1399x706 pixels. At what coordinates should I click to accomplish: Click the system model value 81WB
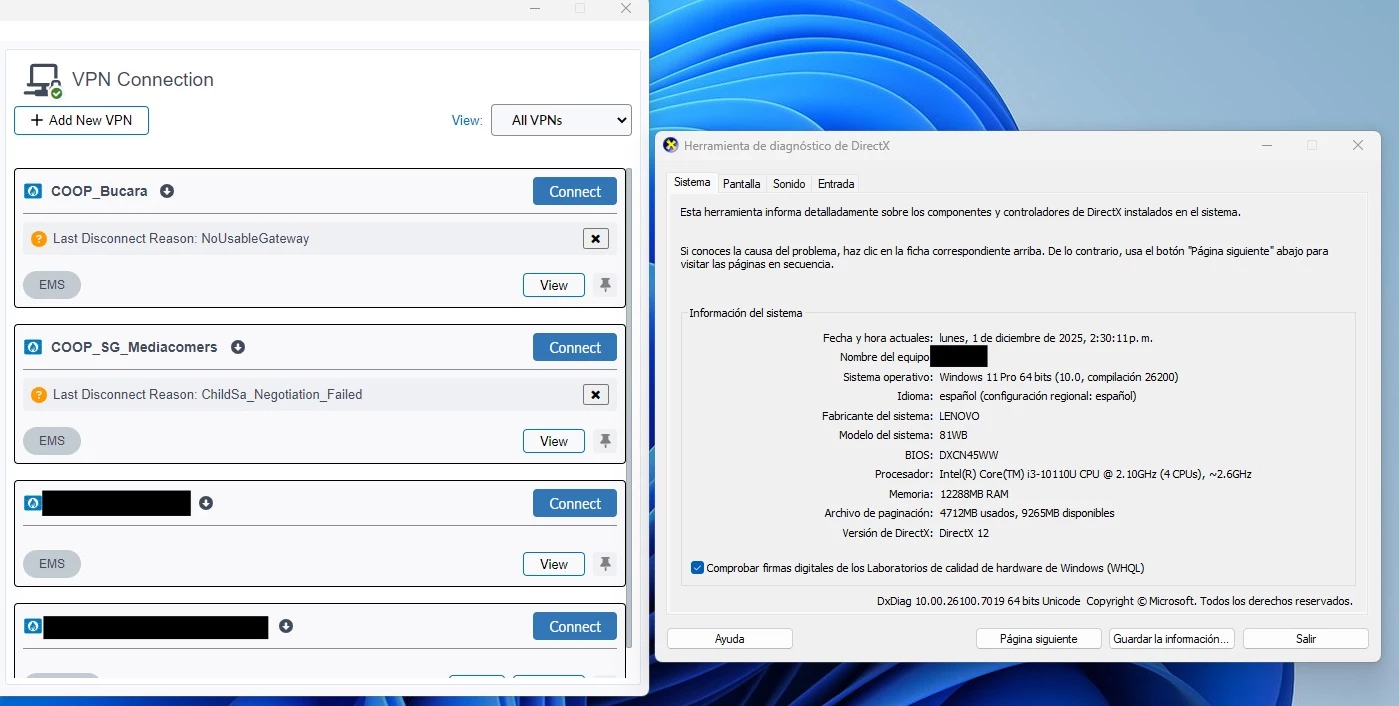(x=953, y=435)
